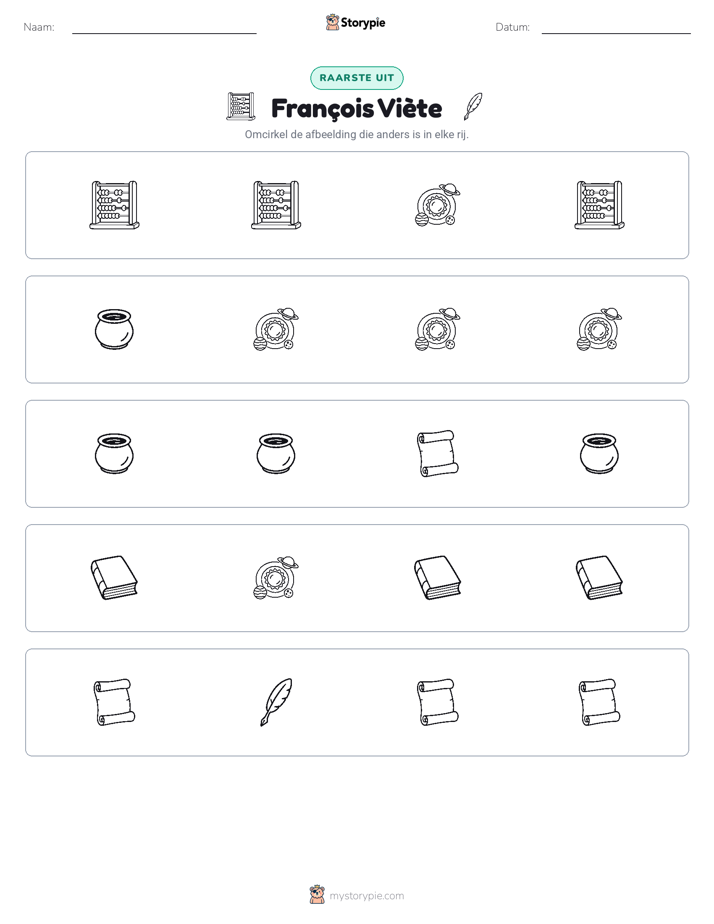Select the last pot in row three

599,454
